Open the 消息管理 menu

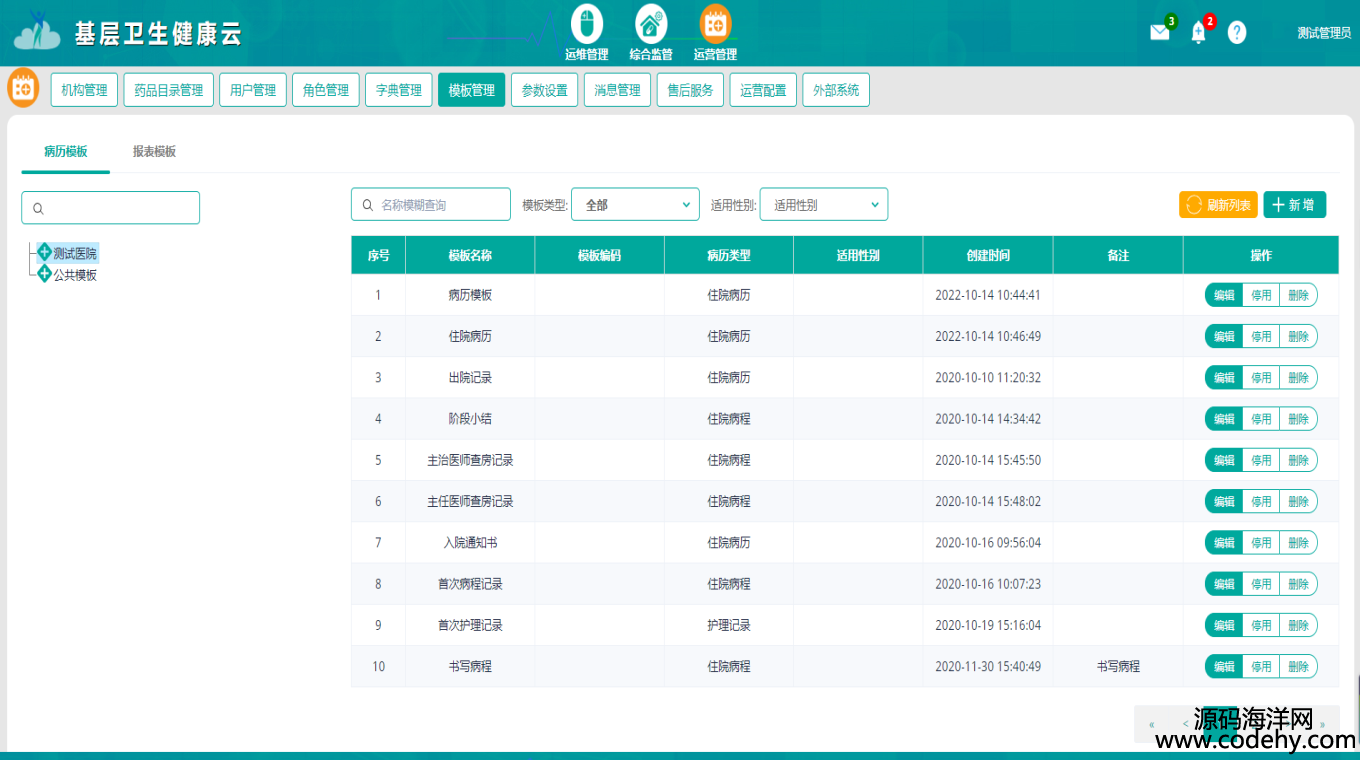[617, 90]
